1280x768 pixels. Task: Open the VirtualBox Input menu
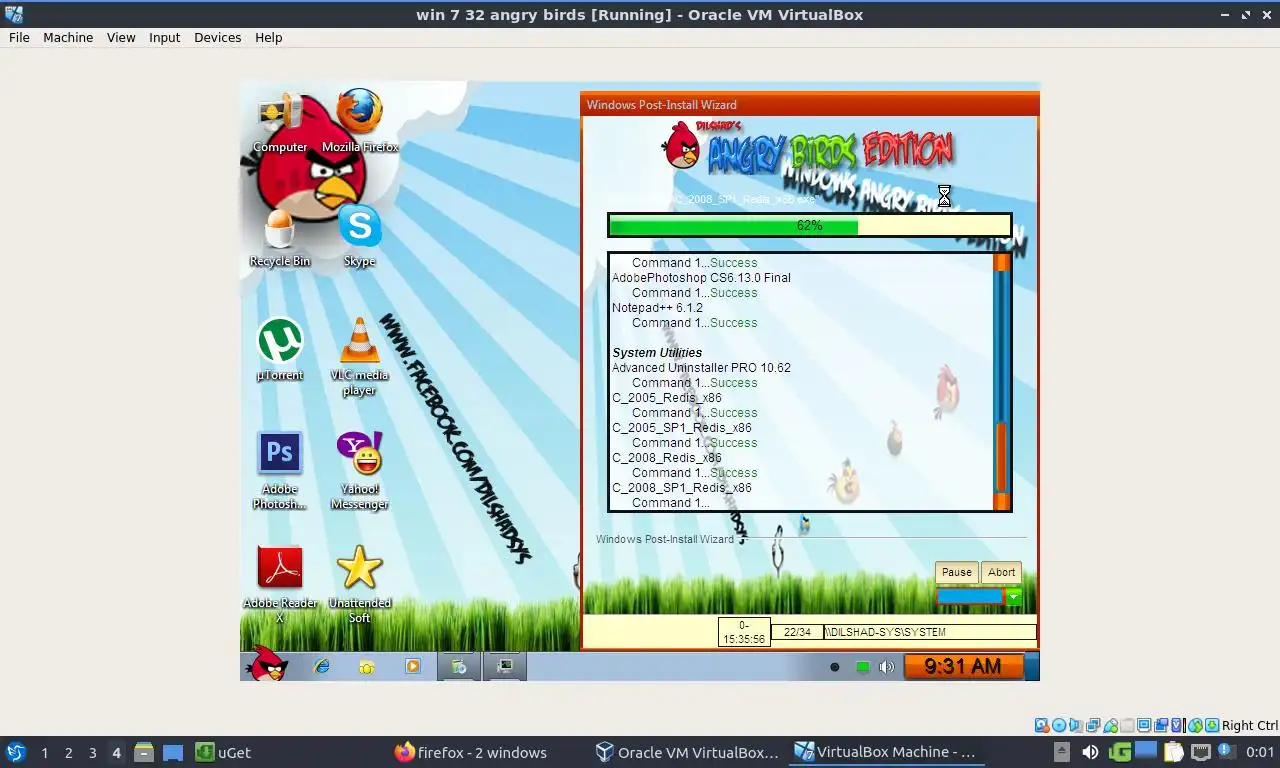point(164,37)
